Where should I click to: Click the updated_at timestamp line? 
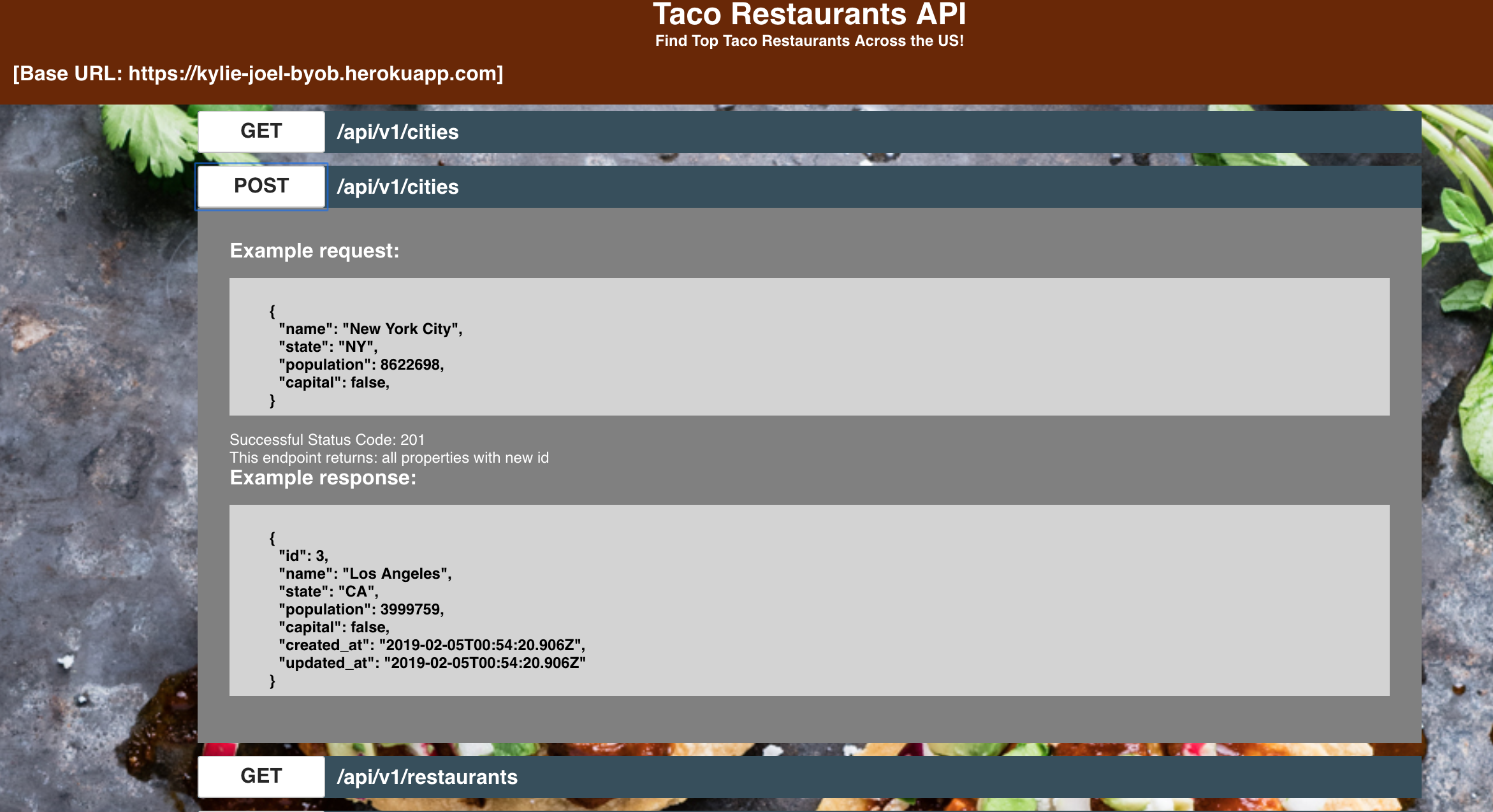click(x=432, y=663)
